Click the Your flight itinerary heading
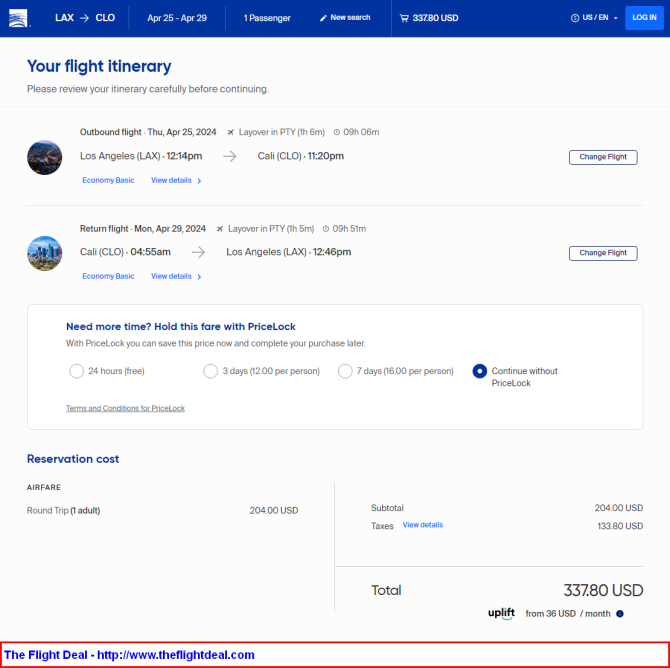The height and width of the screenshot is (668, 670). pos(99,66)
